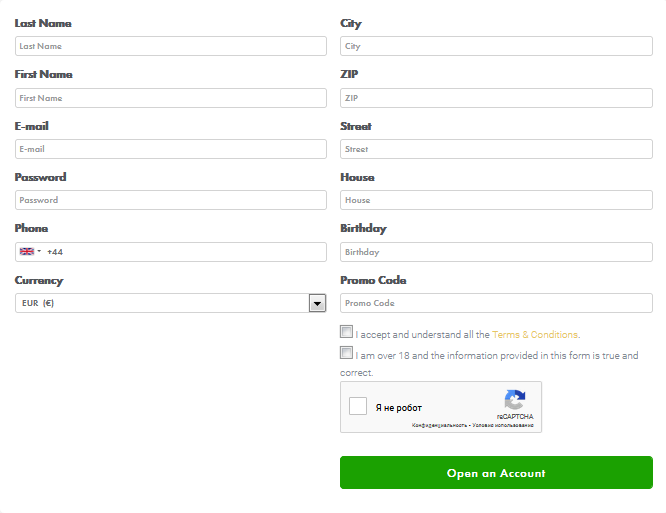Accept the Terms & Conditions checkbox
Screen dimensions: 666x513
(347, 333)
